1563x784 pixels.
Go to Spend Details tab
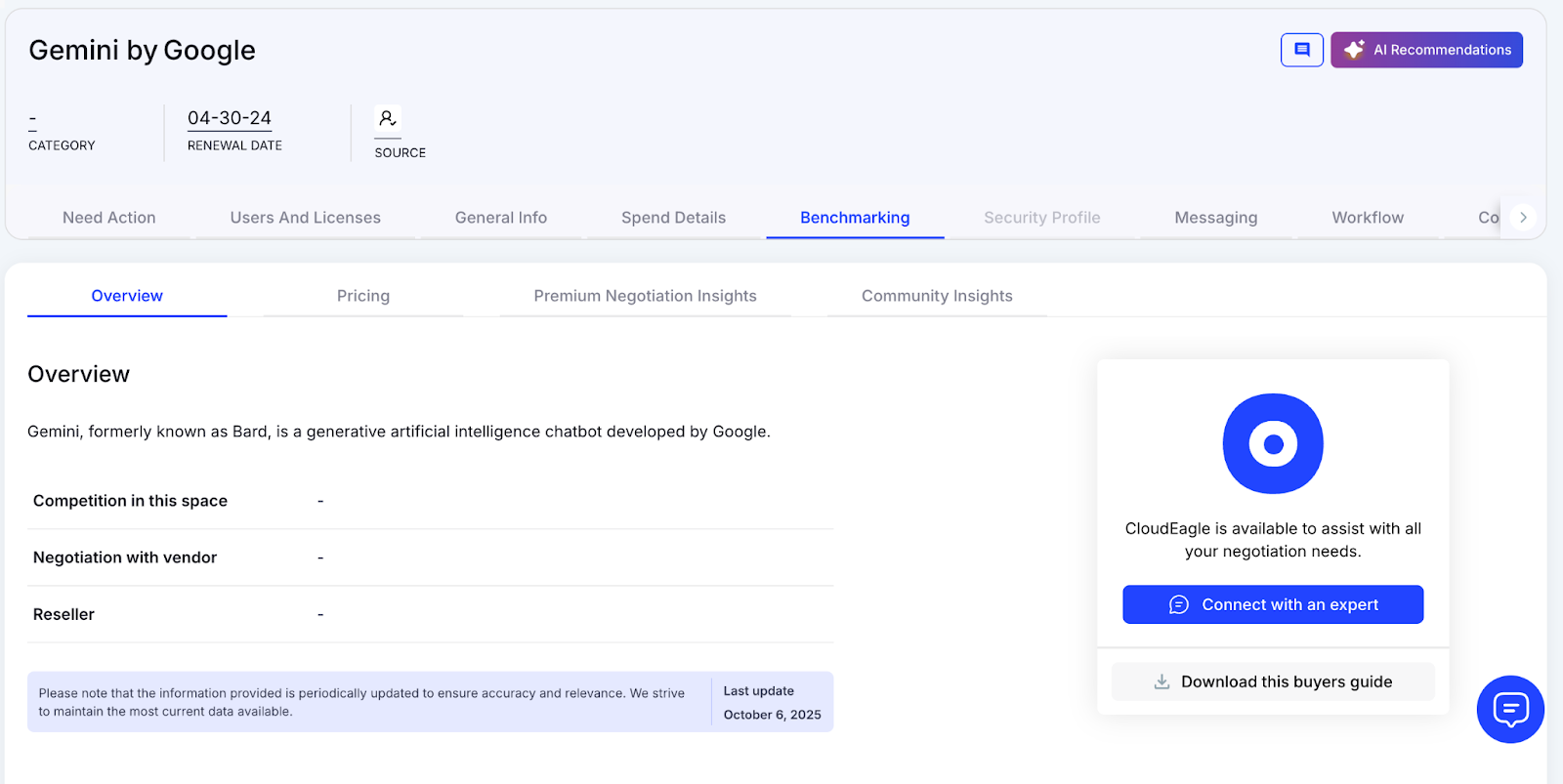pos(674,218)
